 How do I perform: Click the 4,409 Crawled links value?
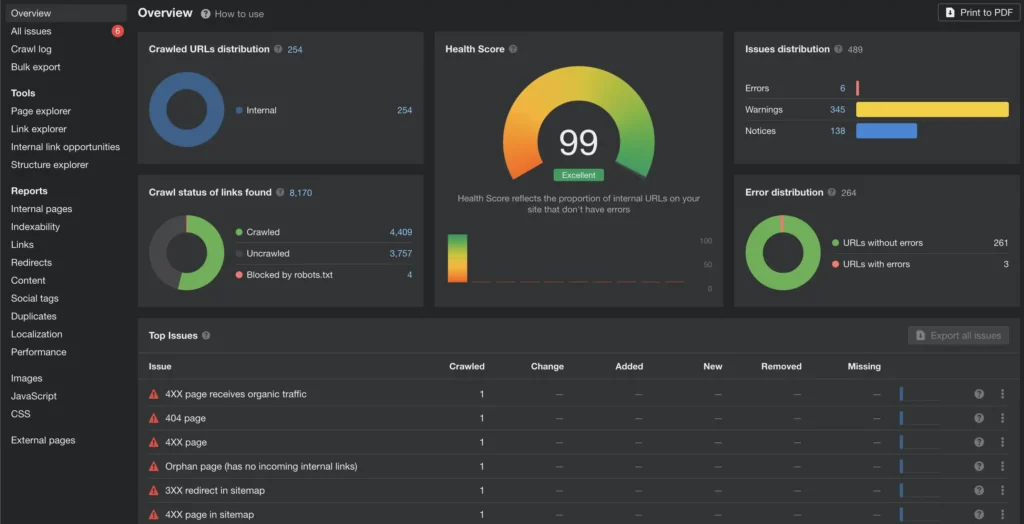pyautogui.click(x=401, y=232)
